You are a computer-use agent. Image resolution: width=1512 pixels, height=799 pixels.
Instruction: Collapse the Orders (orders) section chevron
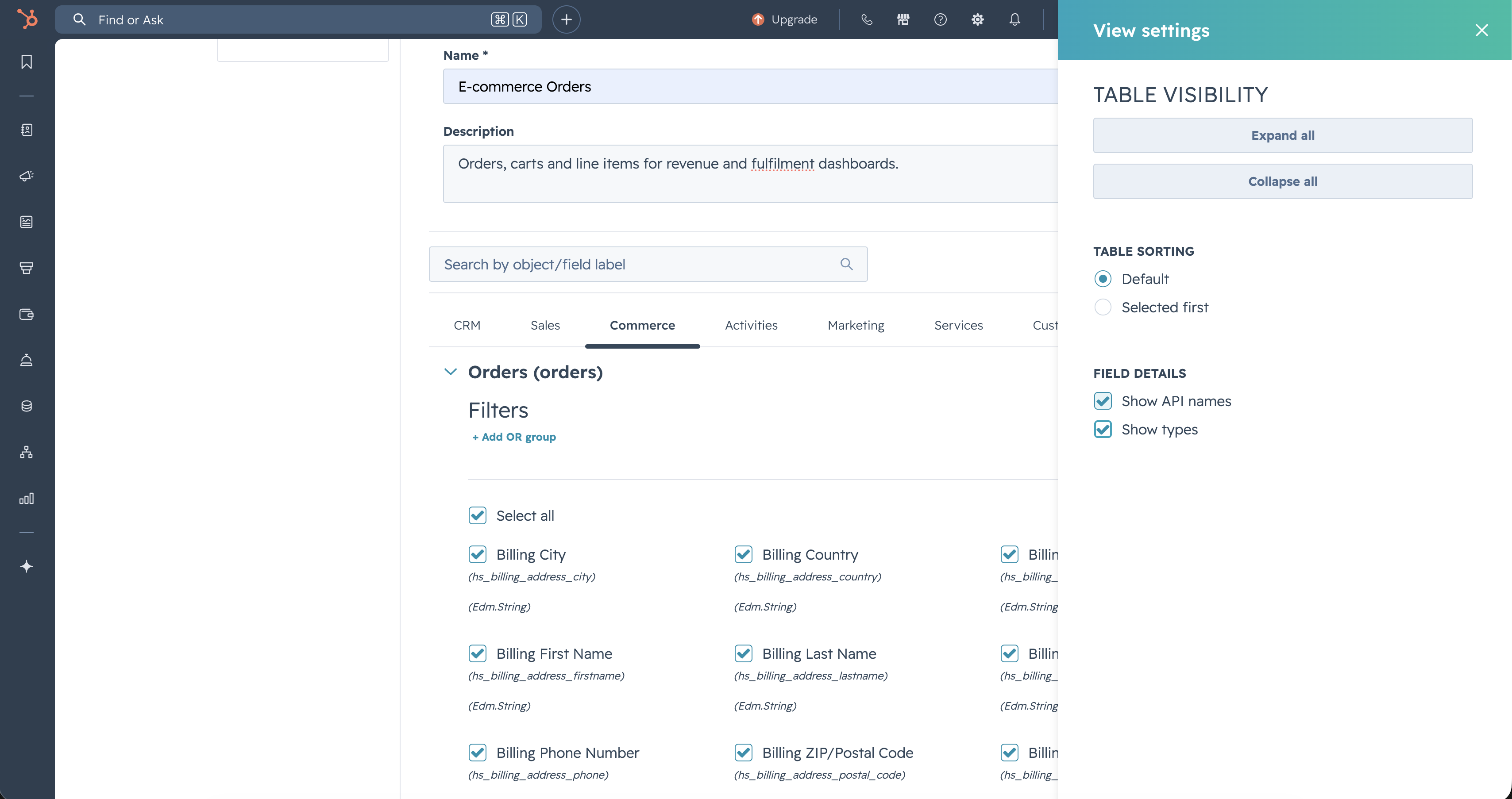pos(450,371)
